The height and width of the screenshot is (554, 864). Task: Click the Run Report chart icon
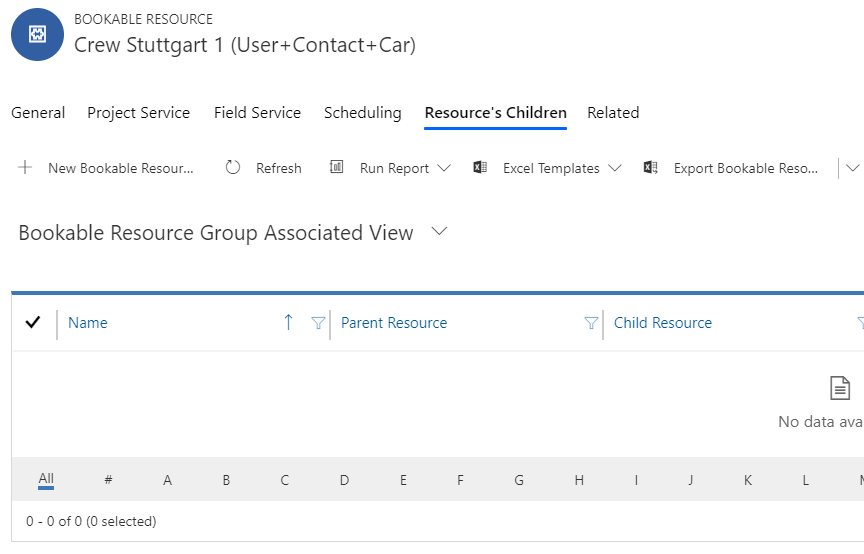pyautogui.click(x=337, y=166)
